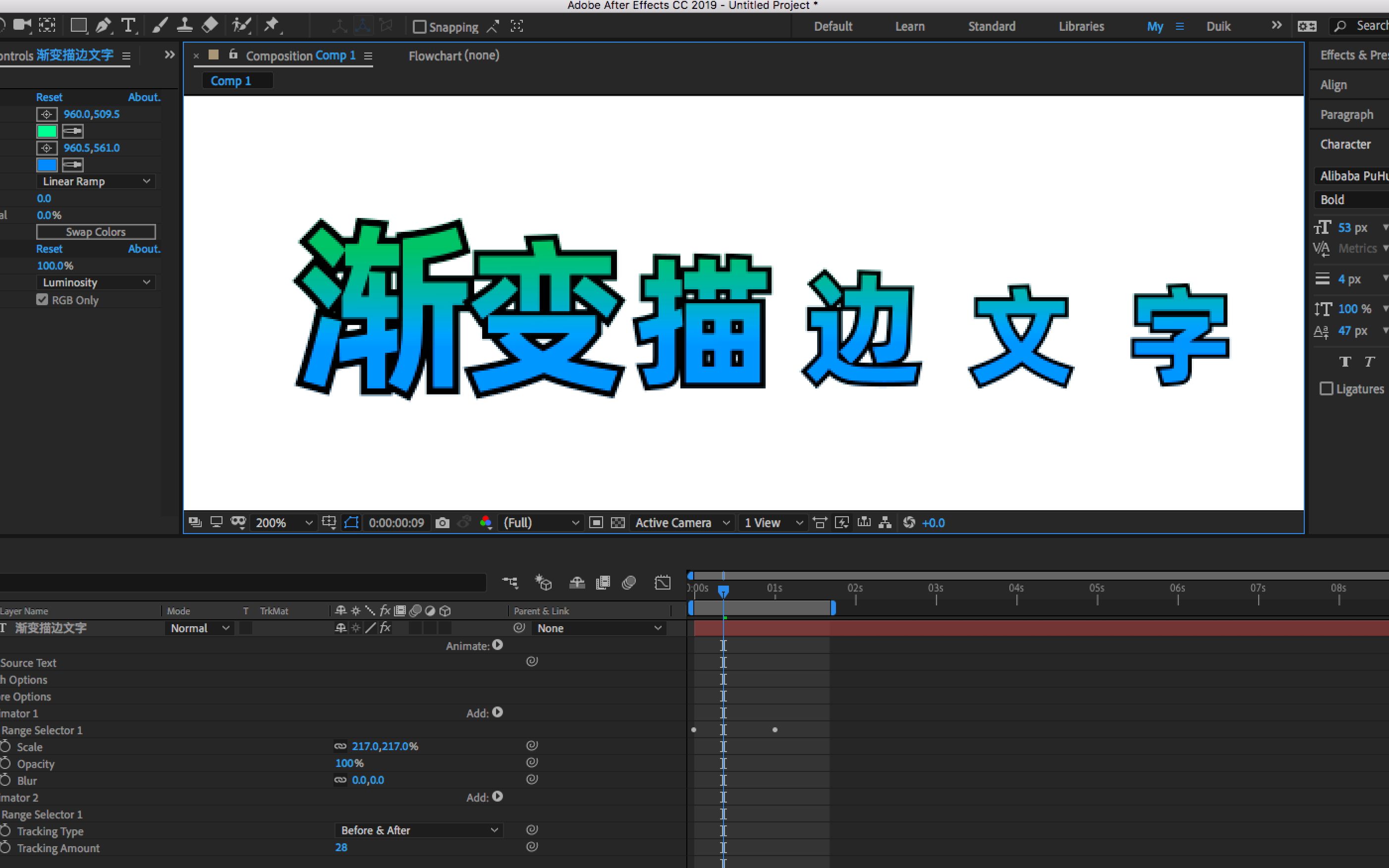Screen dimensions: 1389x868
Task: Select the Puppet Pin tool
Action: pyautogui.click(x=271, y=25)
